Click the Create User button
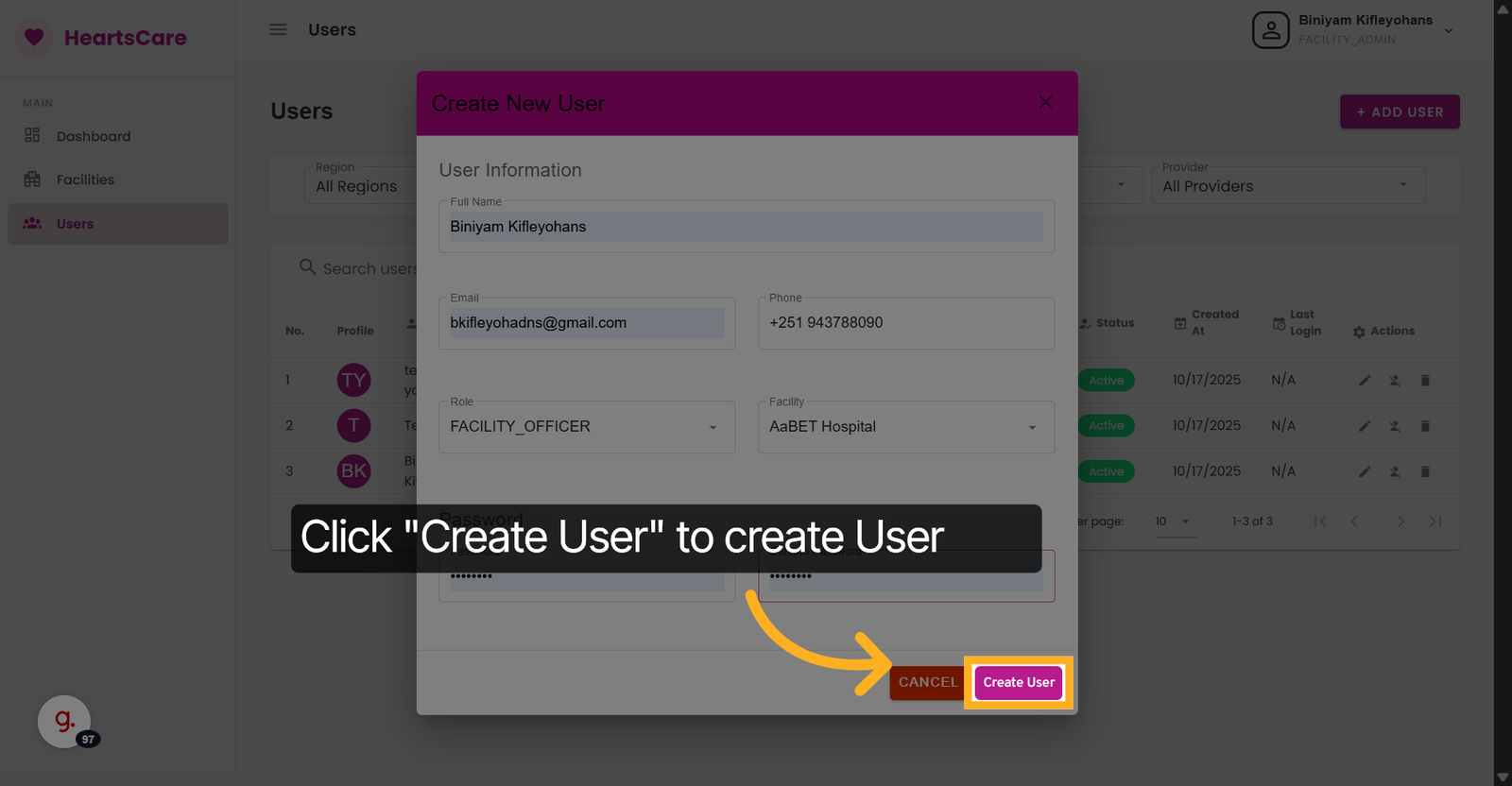The height and width of the screenshot is (786, 1512). pos(1018,682)
